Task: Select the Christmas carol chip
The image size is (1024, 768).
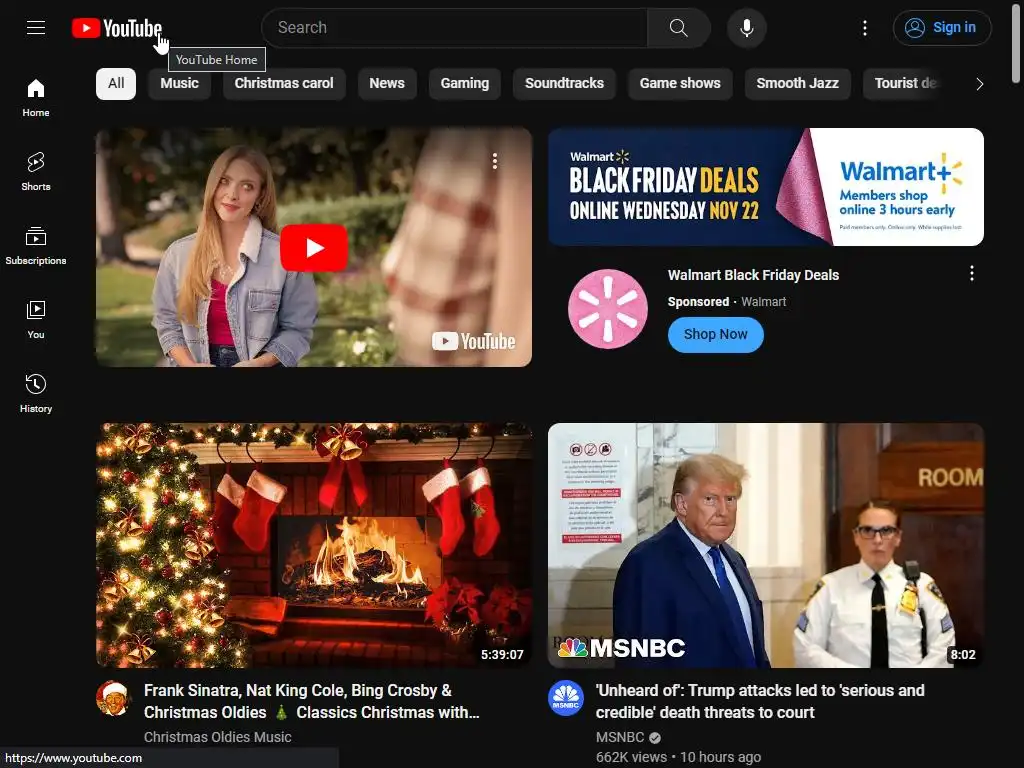Action: [283, 84]
